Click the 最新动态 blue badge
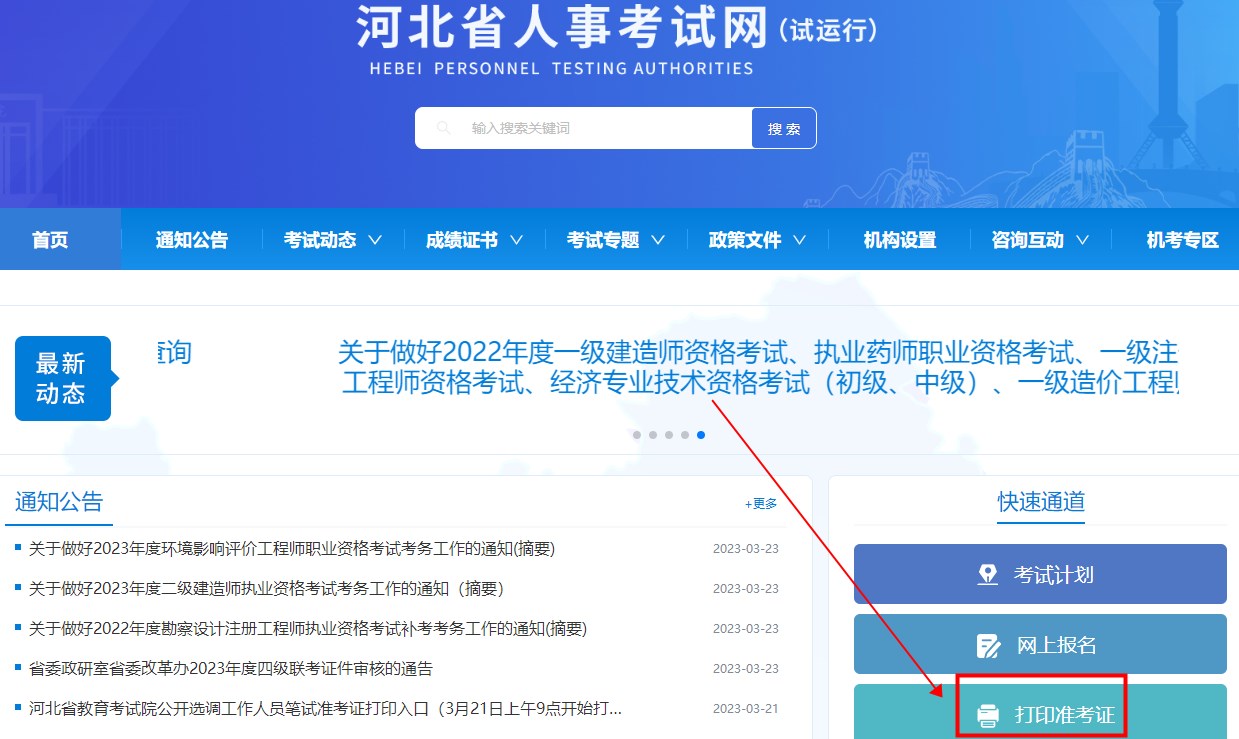 [x=63, y=378]
